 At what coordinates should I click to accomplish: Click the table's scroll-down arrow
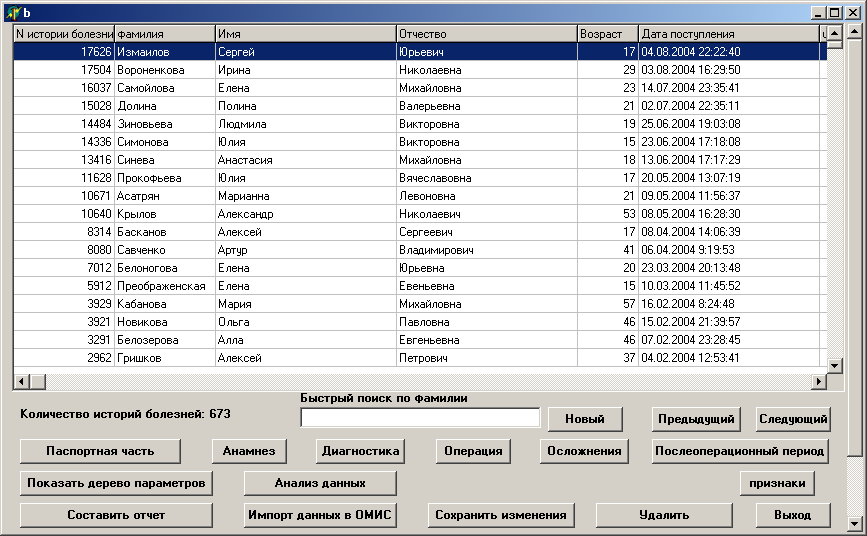[x=834, y=365]
